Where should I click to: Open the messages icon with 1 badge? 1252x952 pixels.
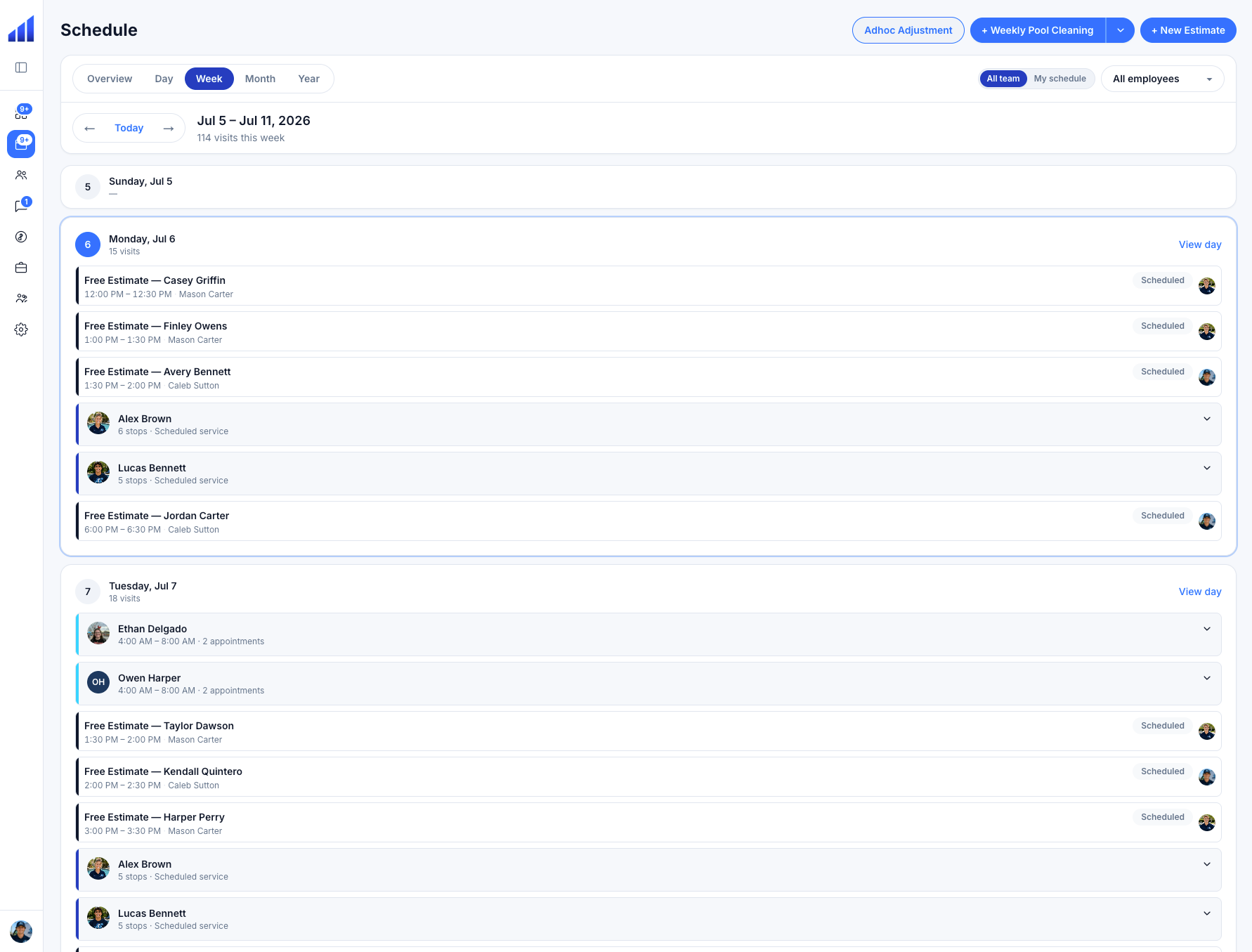(21, 206)
